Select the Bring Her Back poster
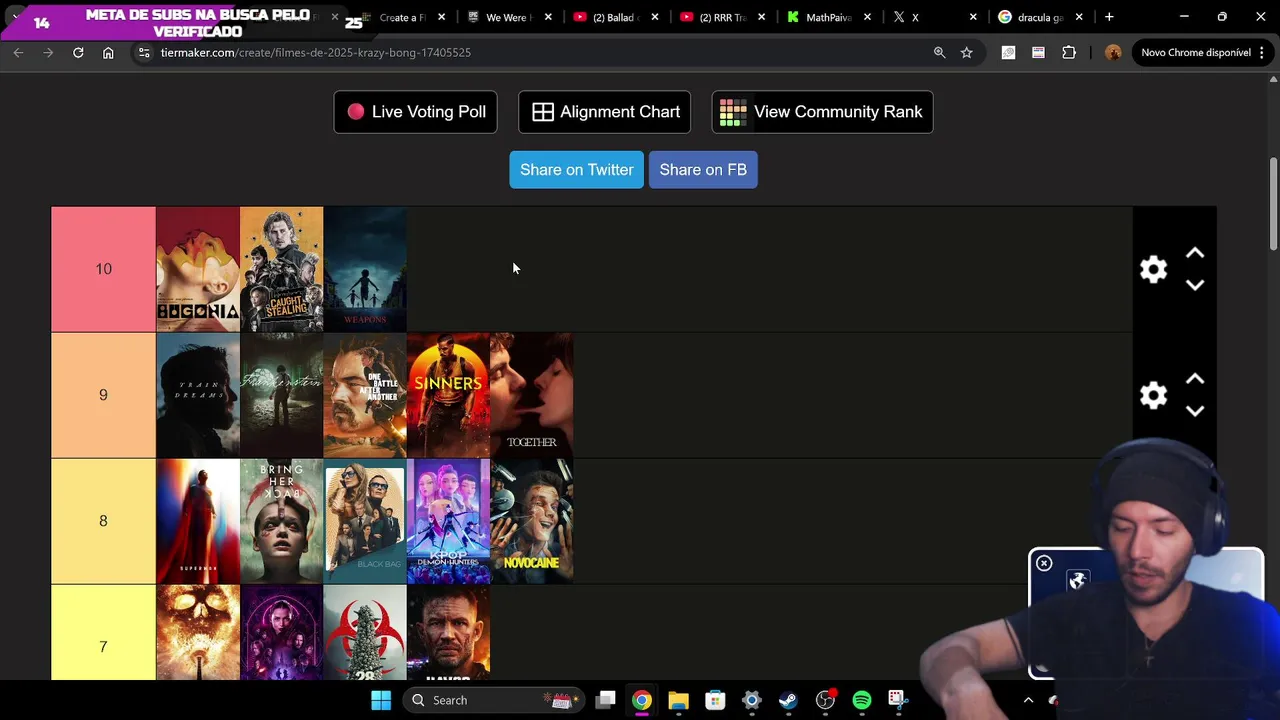The image size is (1280, 720). click(x=282, y=521)
